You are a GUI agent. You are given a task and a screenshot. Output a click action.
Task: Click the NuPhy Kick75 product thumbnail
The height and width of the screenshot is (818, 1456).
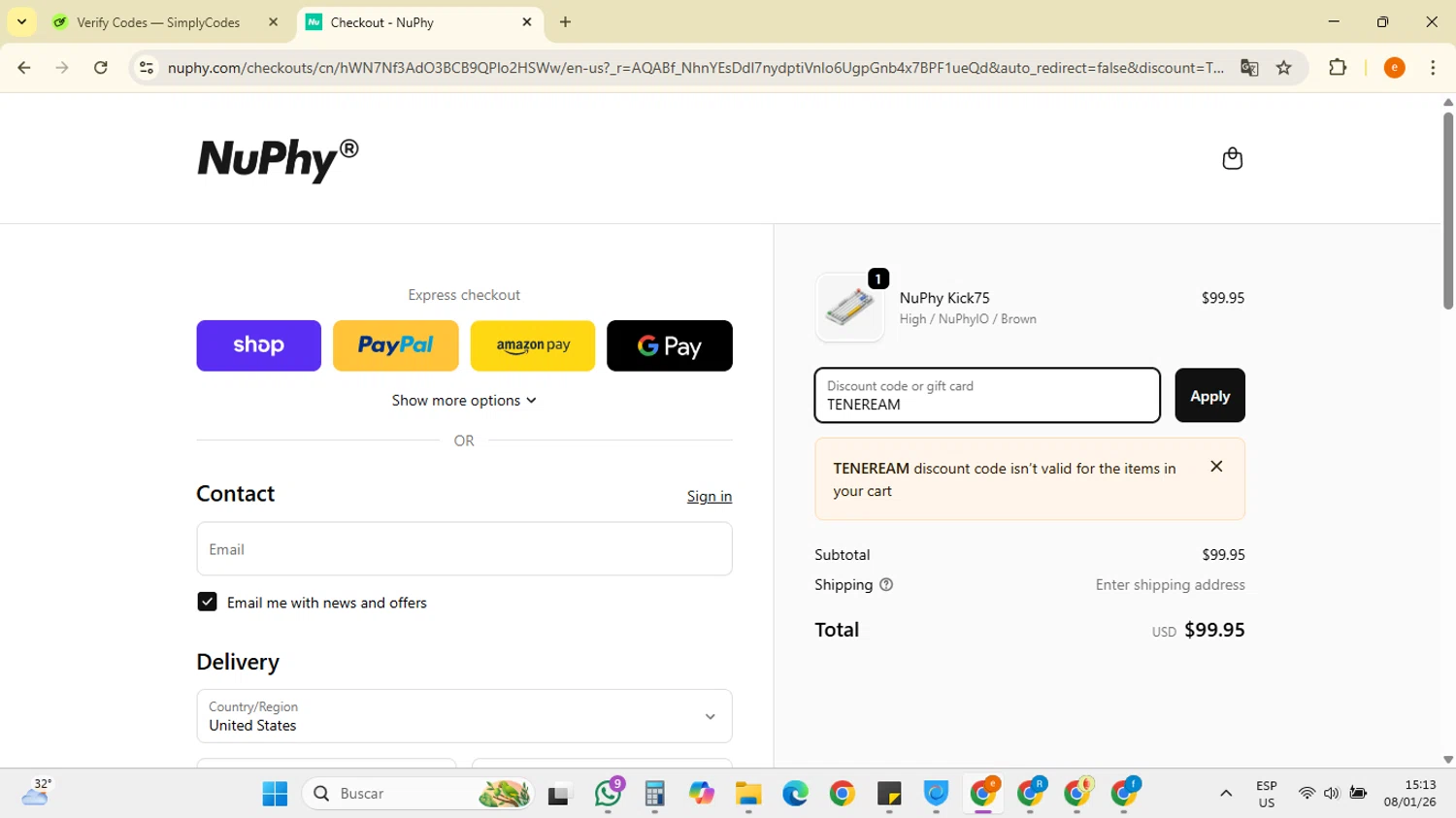tap(850, 307)
